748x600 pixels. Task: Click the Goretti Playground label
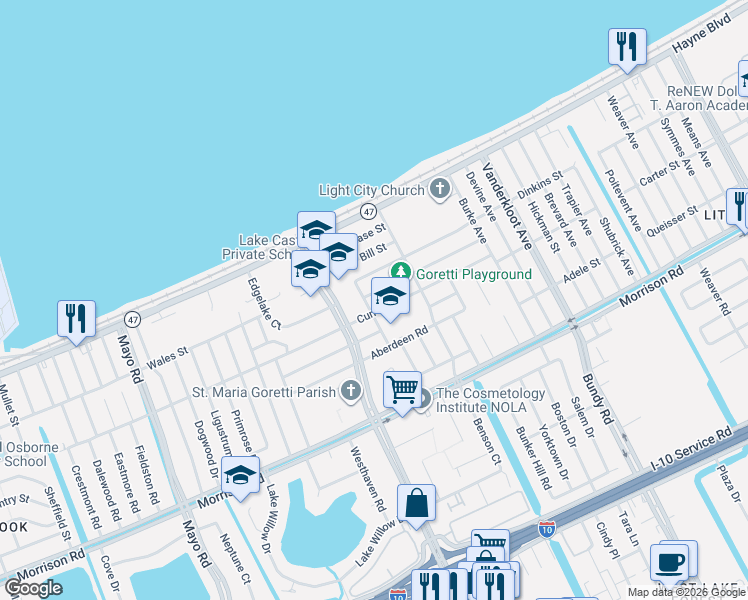pyautogui.click(x=474, y=274)
